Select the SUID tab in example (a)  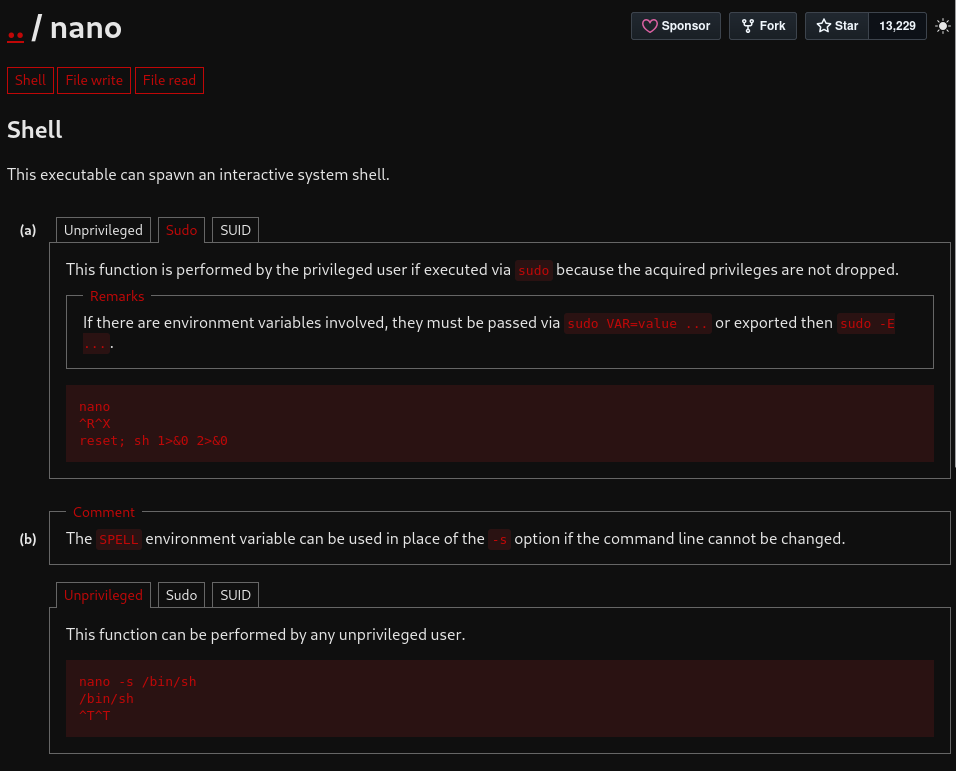point(235,230)
